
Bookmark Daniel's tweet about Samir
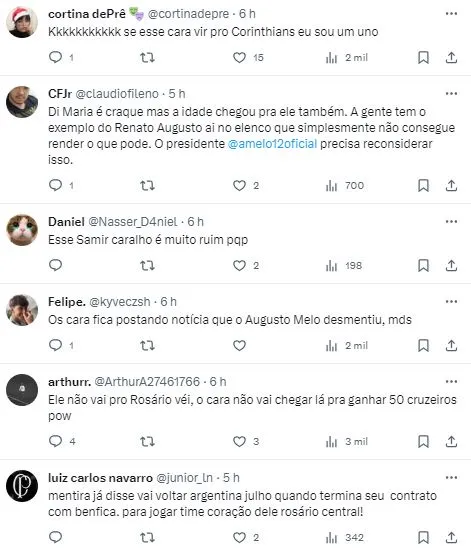[423, 265]
